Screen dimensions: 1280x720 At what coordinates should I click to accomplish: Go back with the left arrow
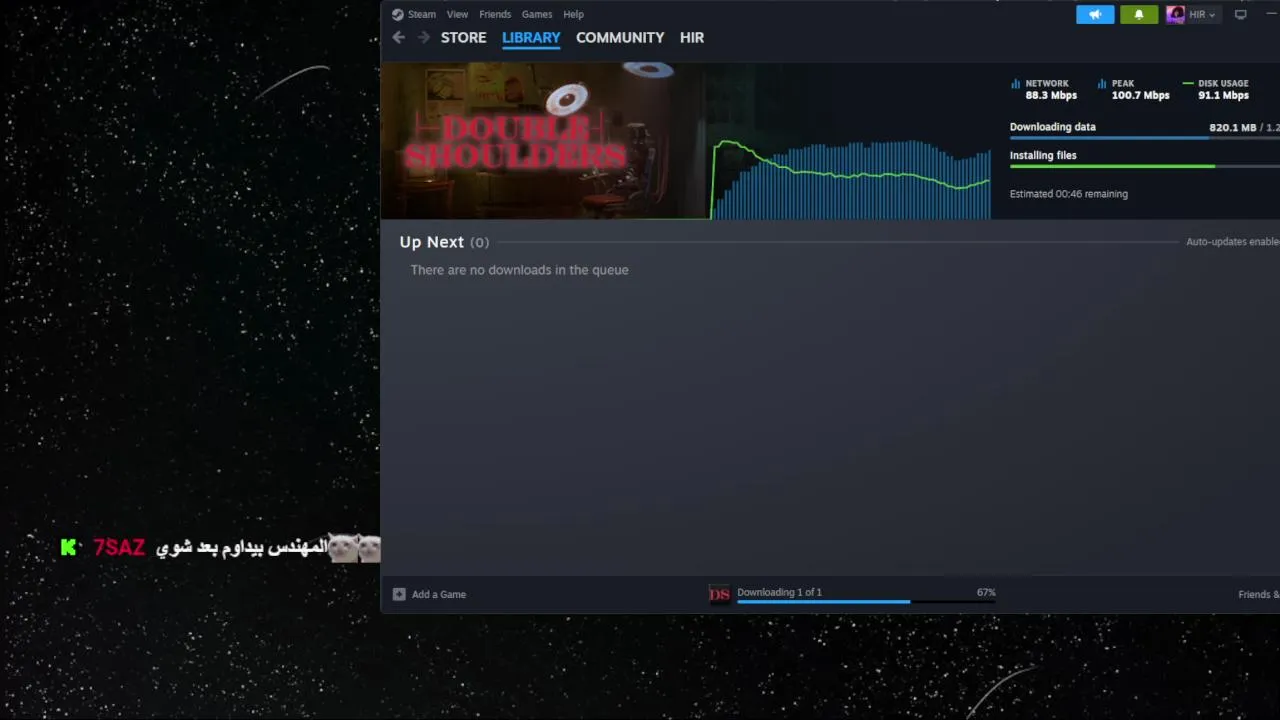(398, 37)
